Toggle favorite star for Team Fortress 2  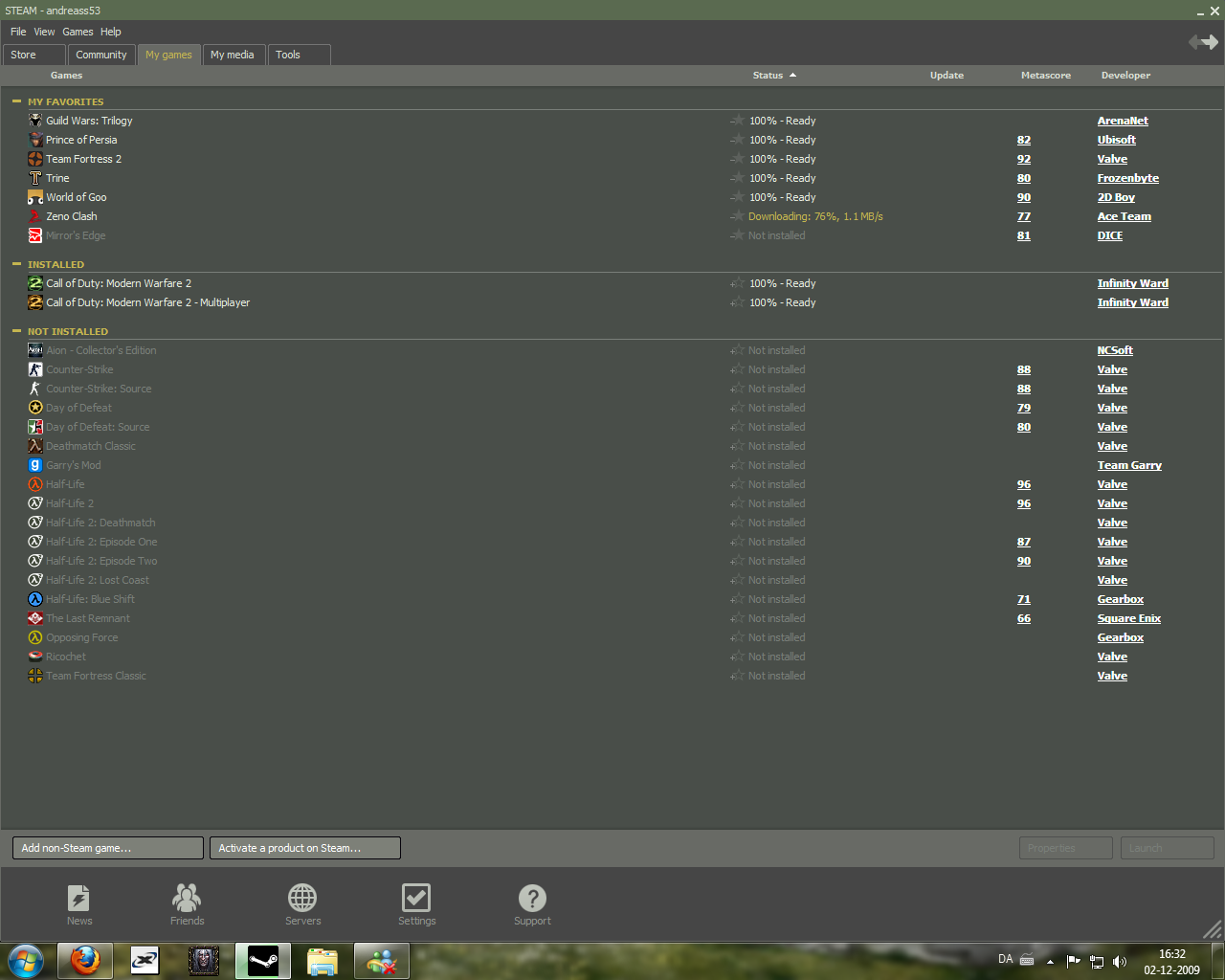[x=738, y=159]
